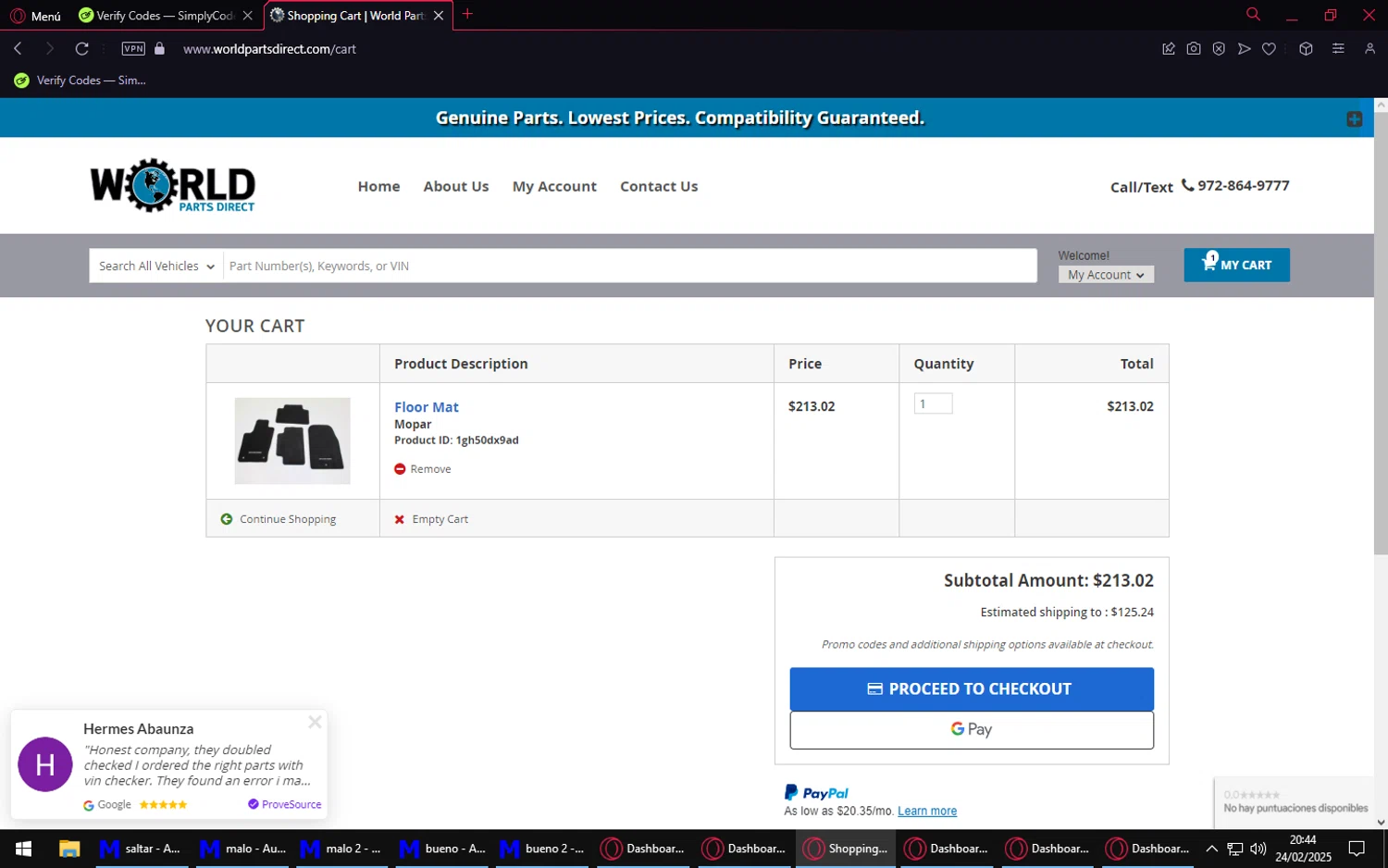Go back to previous page
The image size is (1388, 868).
(x=18, y=48)
